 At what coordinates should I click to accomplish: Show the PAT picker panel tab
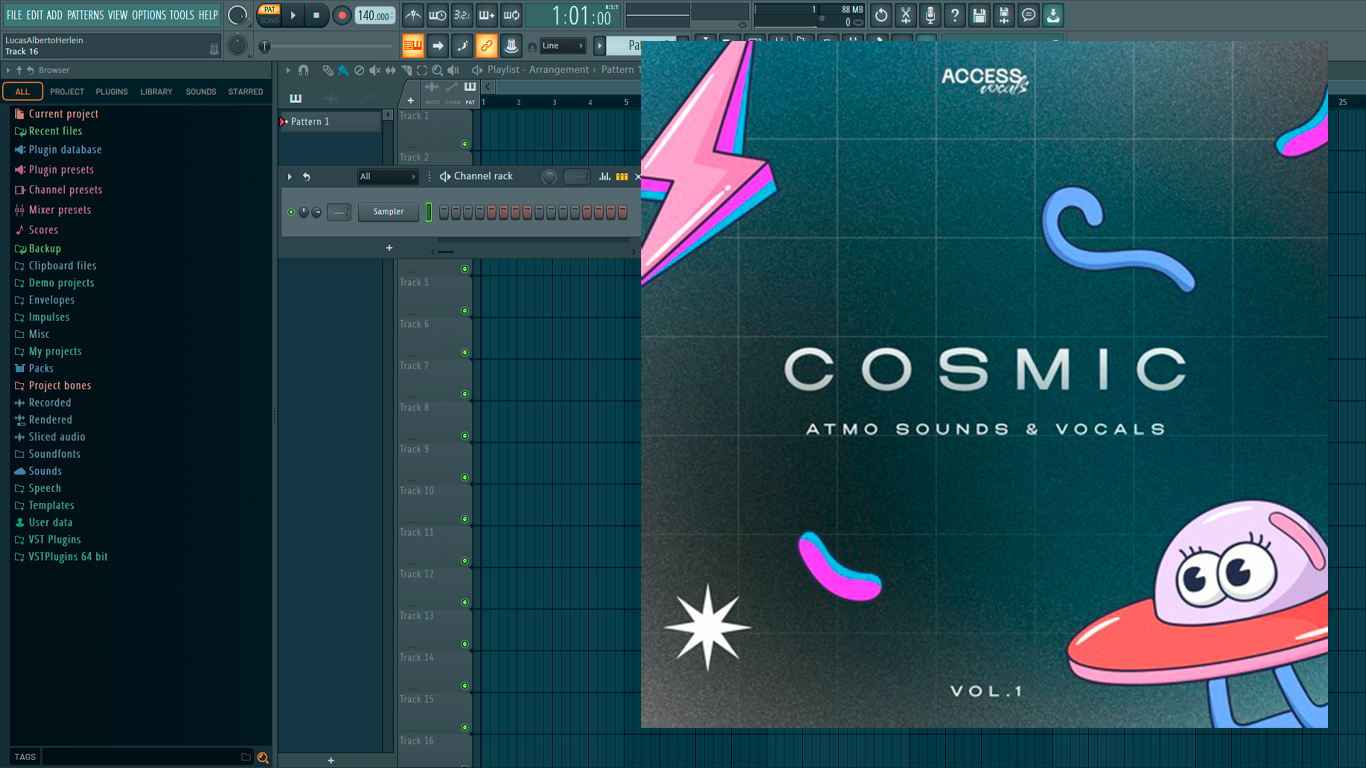[x=470, y=92]
